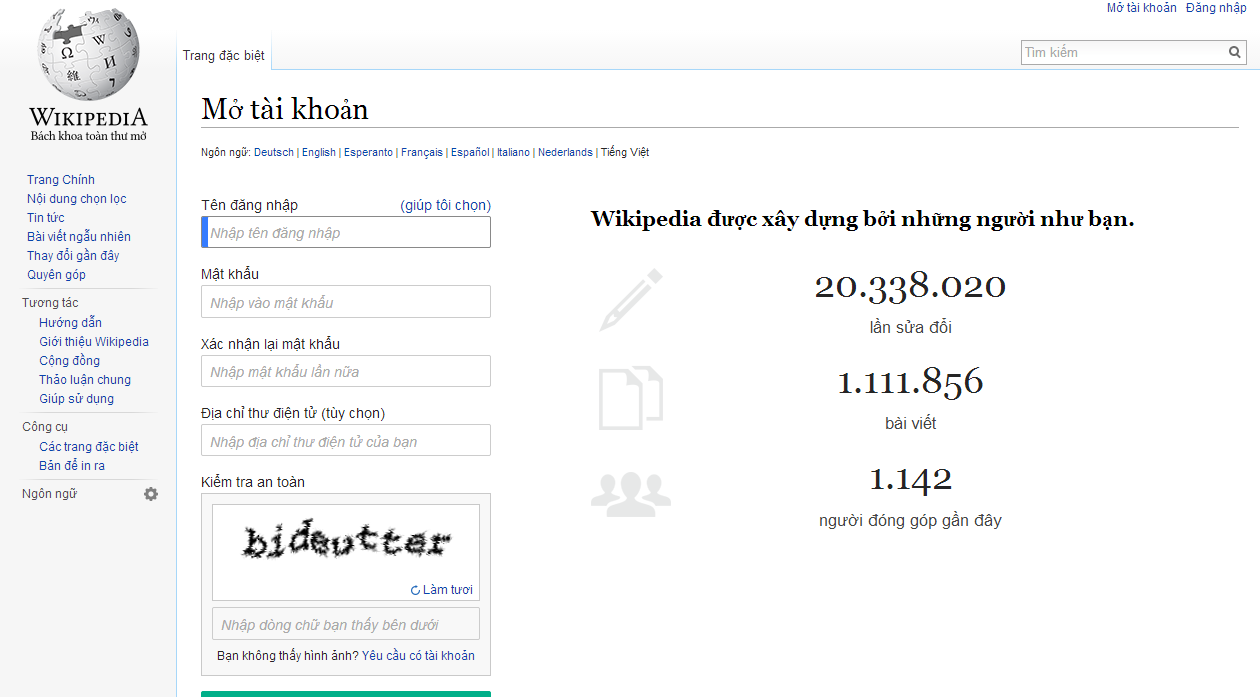Viewport: 1260px width, 697px height.
Task: Switch language to Español
Action: tap(470, 152)
